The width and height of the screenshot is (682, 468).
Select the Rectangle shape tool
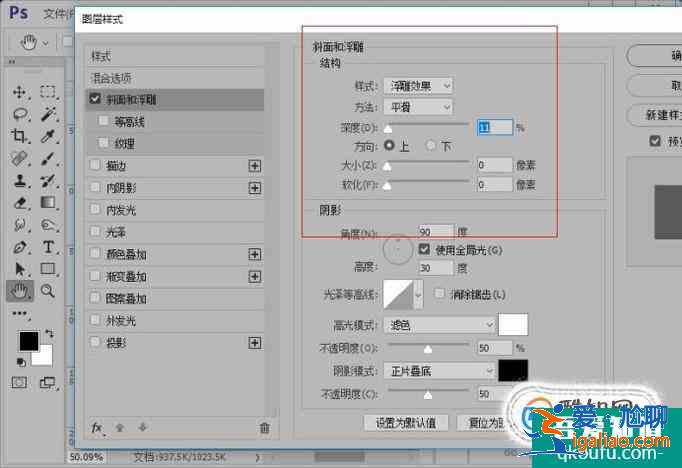(x=48, y=269)
